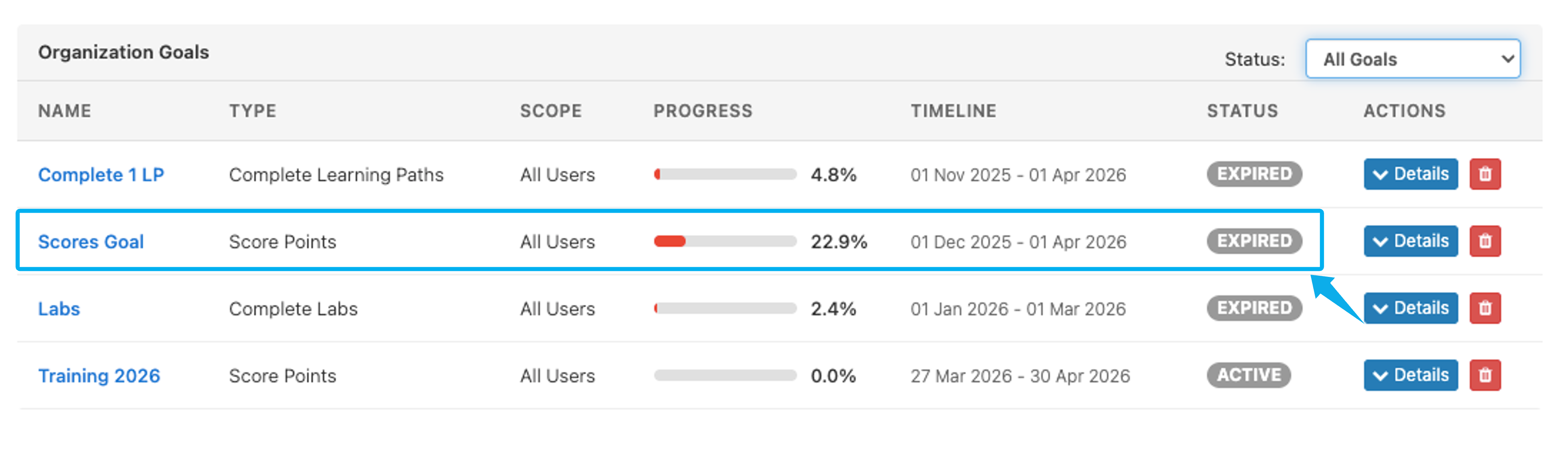Image resolution: width=1568 pixels, height=453 pixels.
Task: Click the Complete 1 LP progress bar
Action: pos(725,175)
